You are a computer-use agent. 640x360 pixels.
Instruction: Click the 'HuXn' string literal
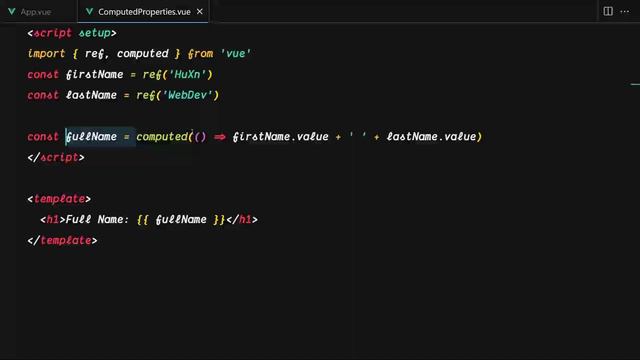coord(187,74)
